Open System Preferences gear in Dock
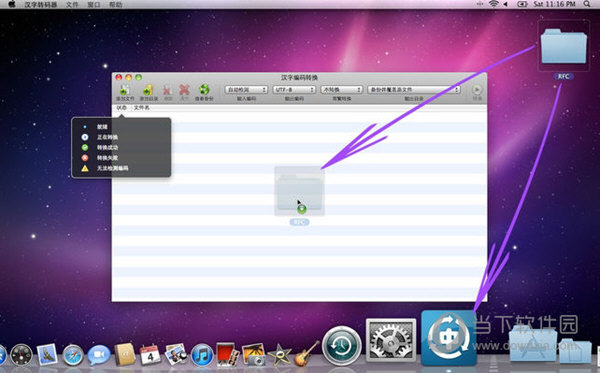Image resolution: width=600 pixels, height=373 pixels. tap(391, 340)
